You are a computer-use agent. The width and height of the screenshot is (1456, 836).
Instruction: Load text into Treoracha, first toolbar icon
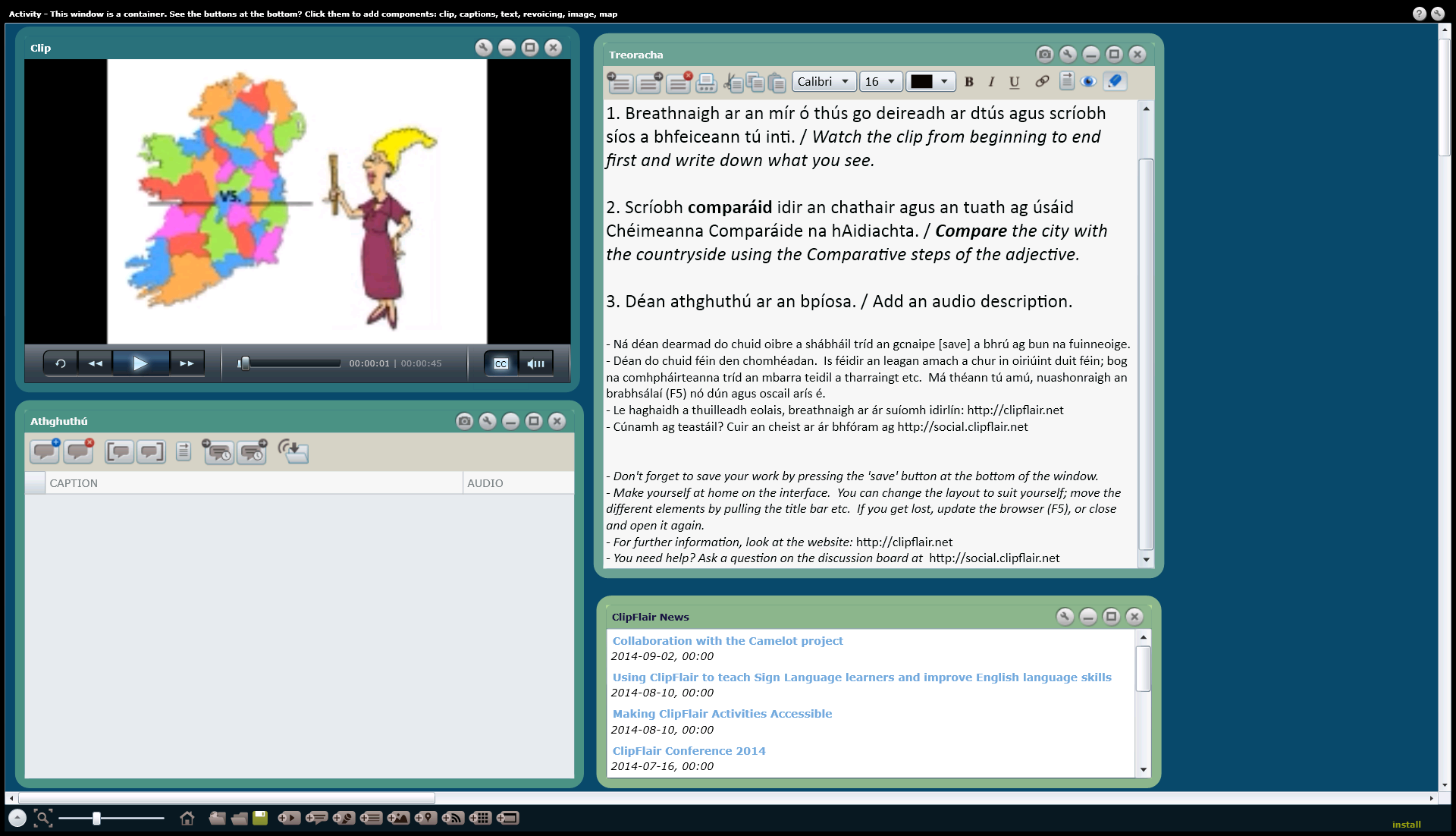[620, 82]
